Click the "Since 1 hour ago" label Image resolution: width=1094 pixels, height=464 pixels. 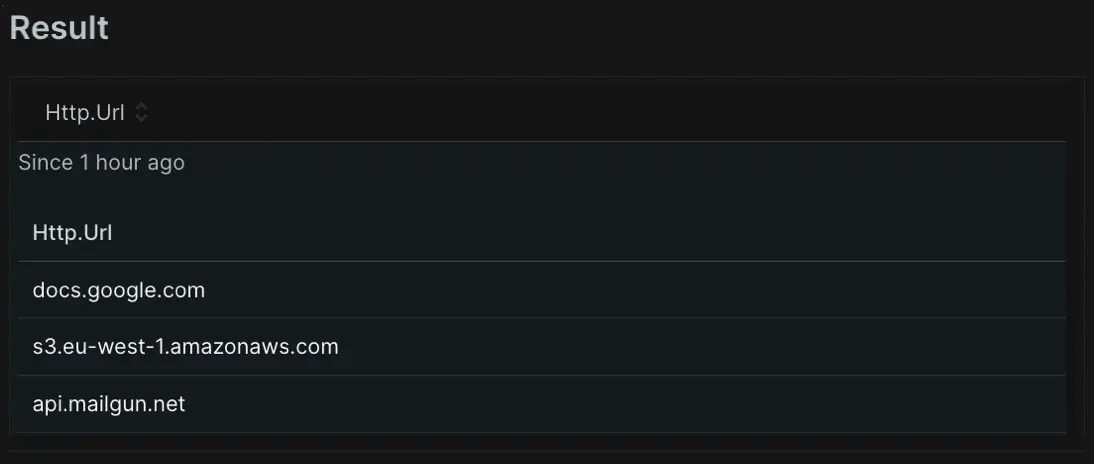point(101,162)
